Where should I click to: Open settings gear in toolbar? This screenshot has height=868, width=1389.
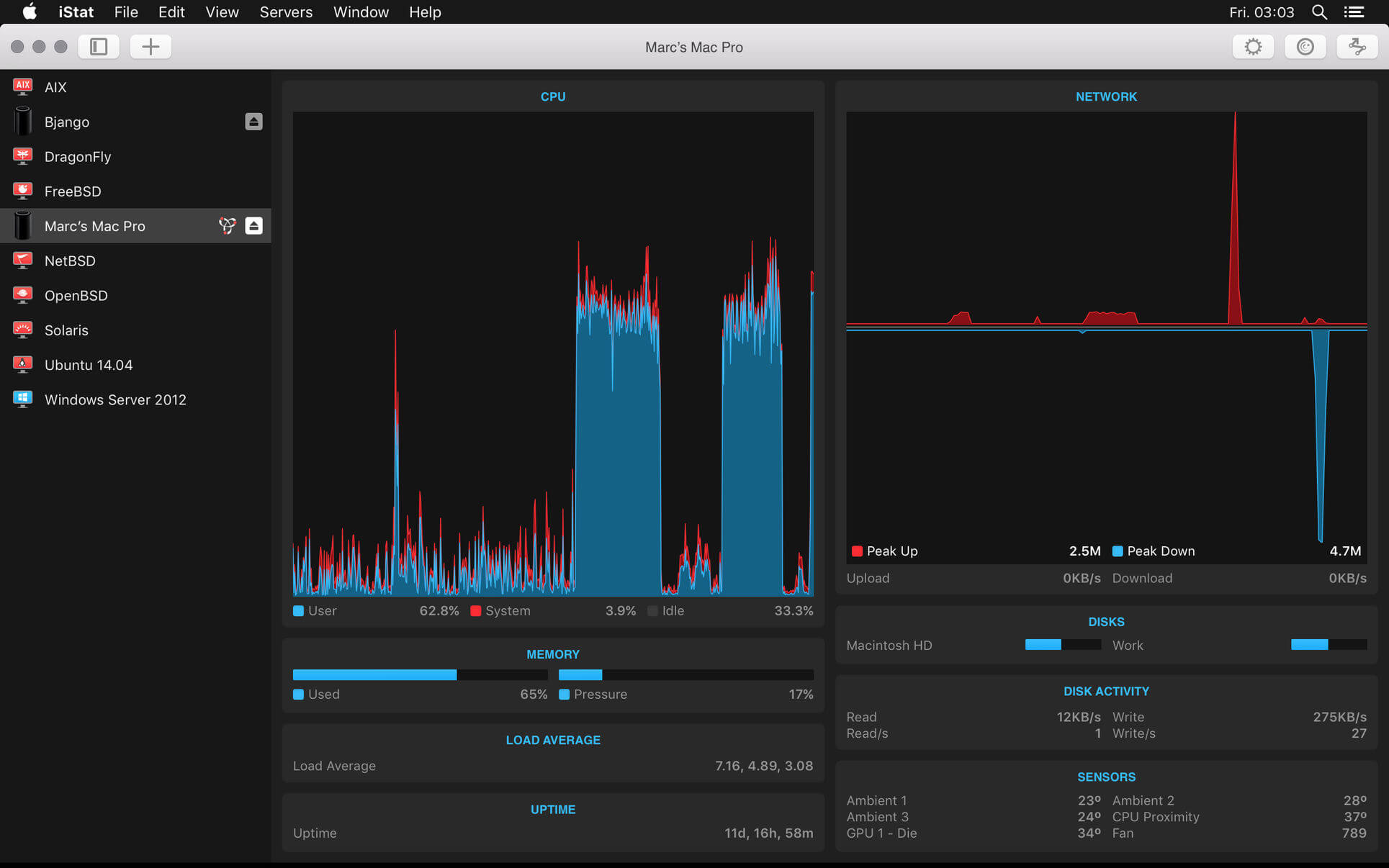pyautogui.click(x=1253, y=47)
